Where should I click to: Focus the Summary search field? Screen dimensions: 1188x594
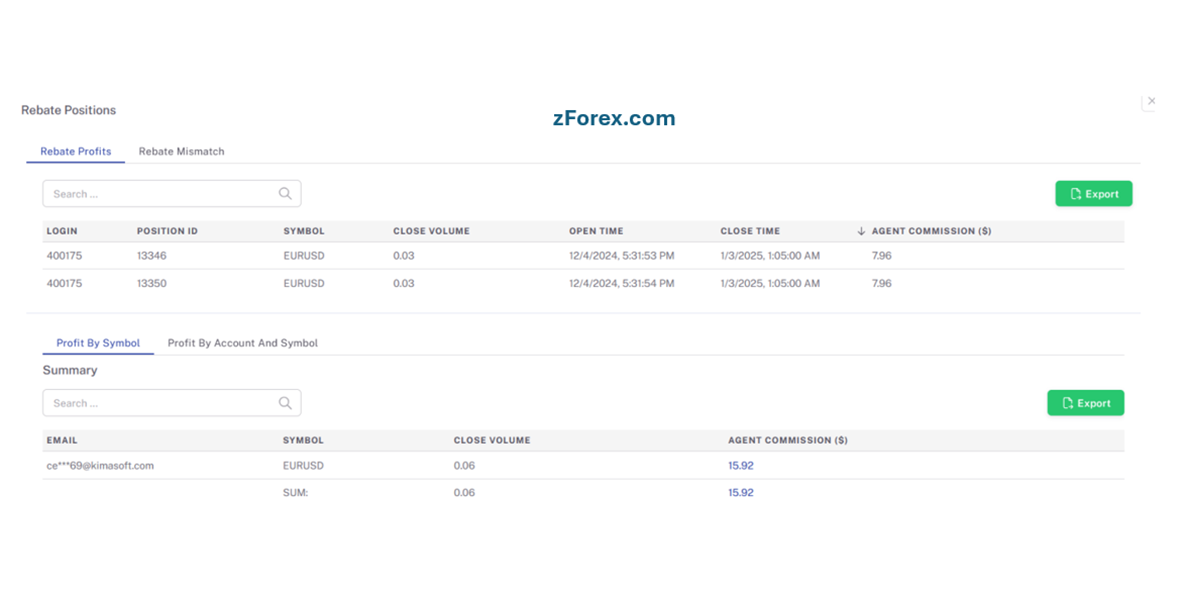click(171, 403)
